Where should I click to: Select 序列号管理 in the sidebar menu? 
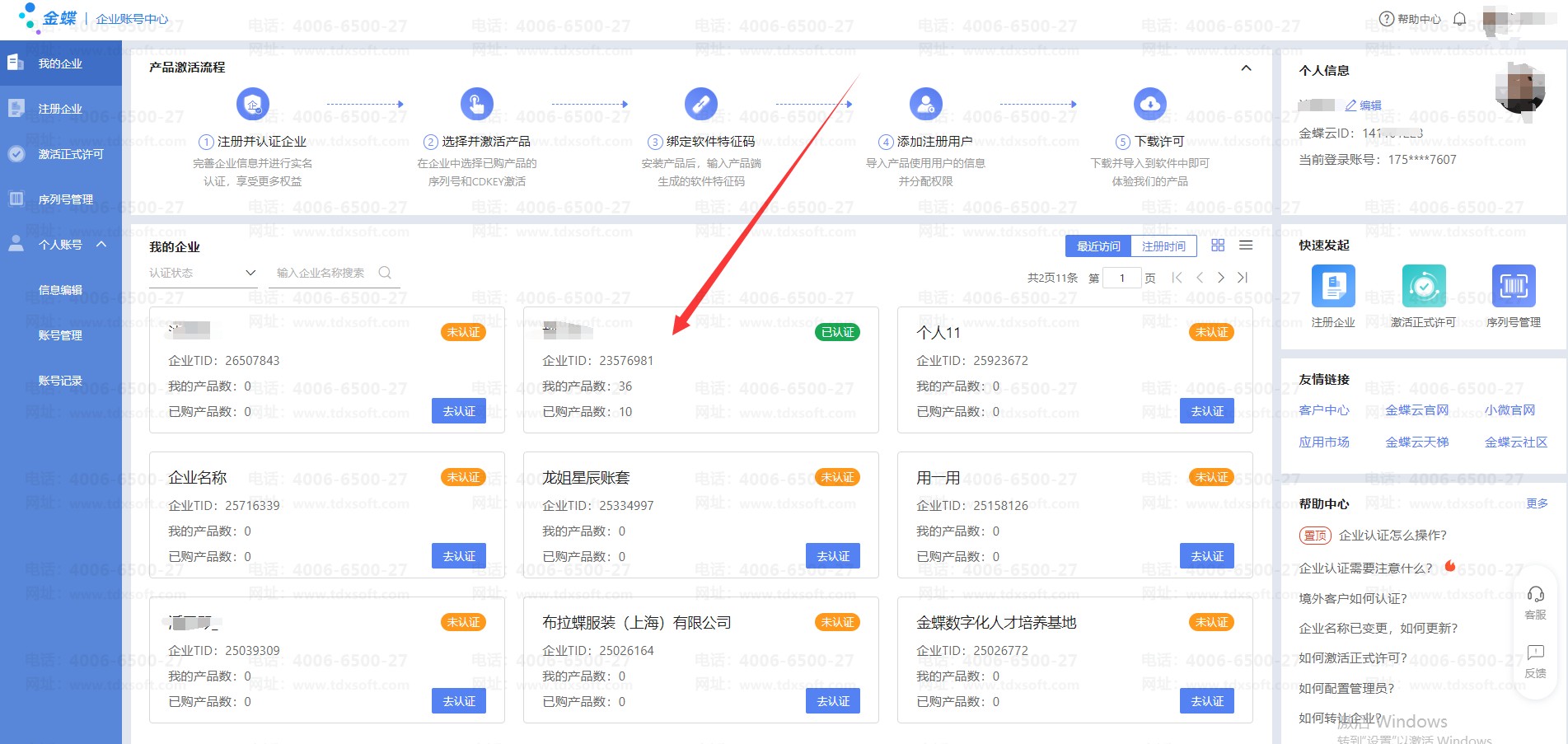pyautogui.click(x=65, y=199)
